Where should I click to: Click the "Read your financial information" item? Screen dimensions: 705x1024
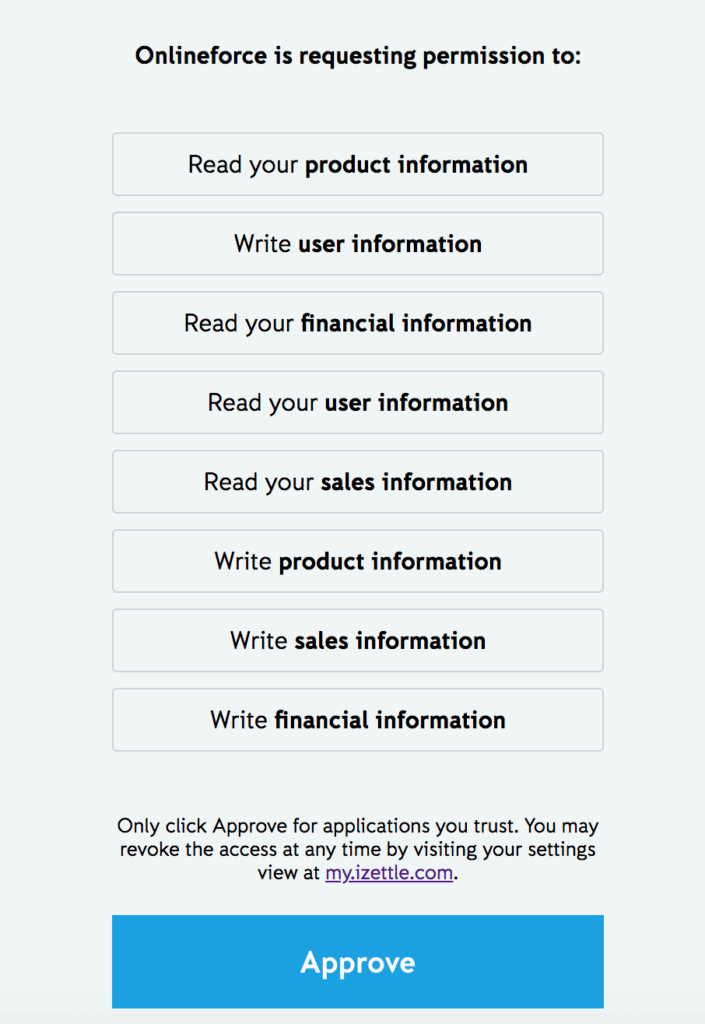point(357,323)
